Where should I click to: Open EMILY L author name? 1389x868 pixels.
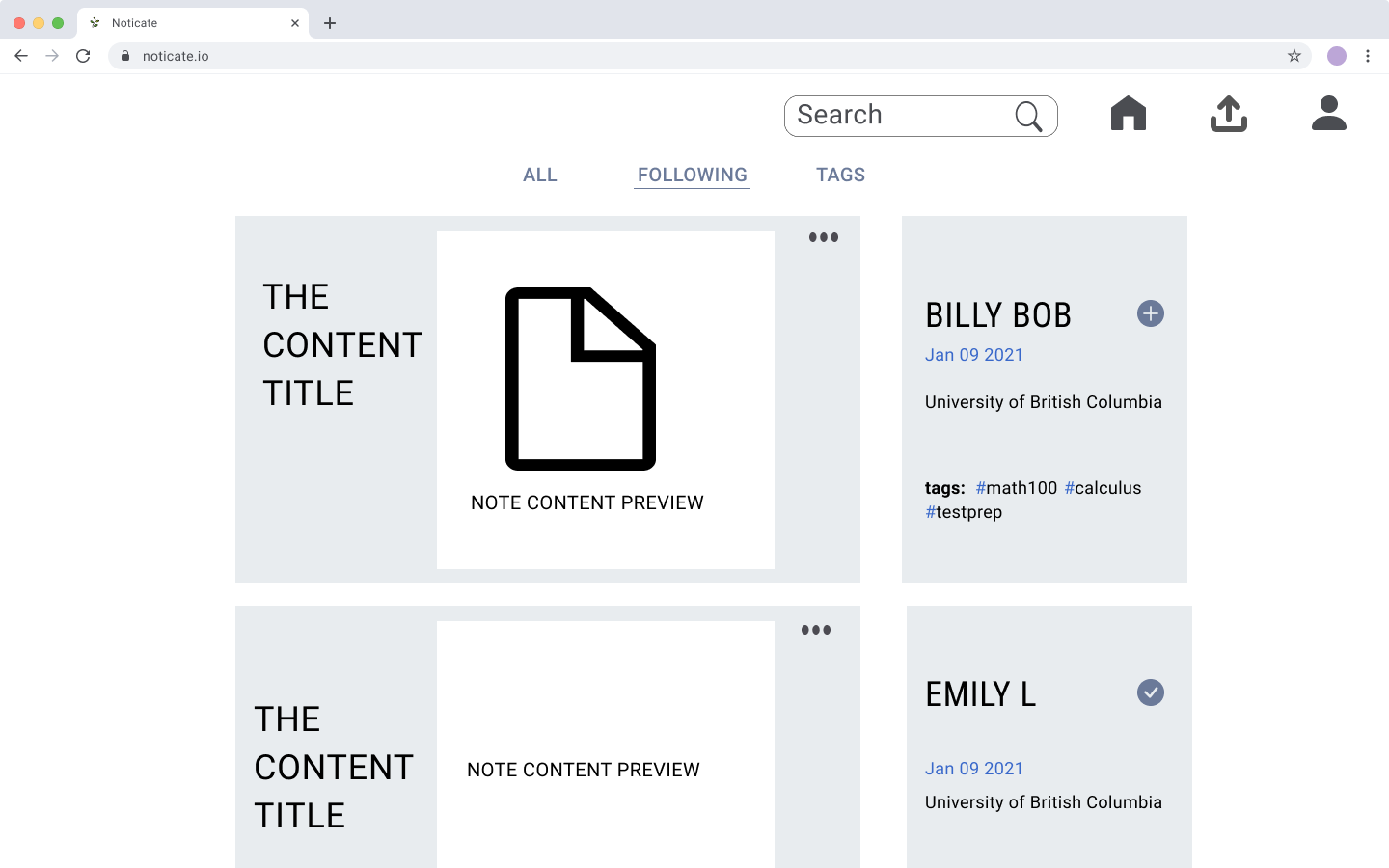(x=980, y=694)
